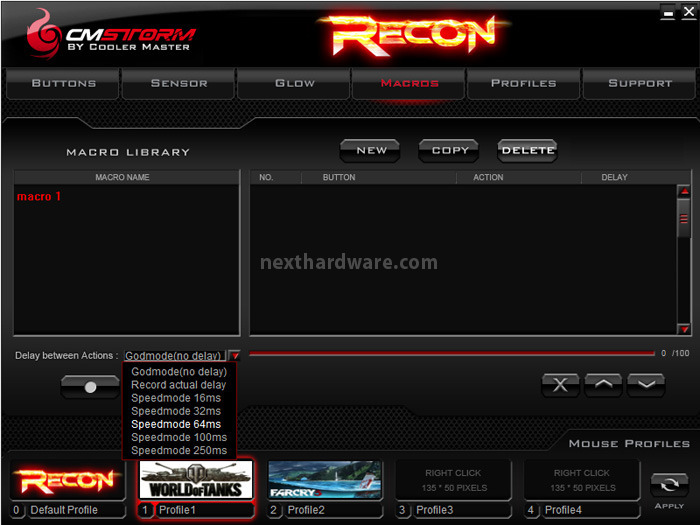Select the Recon Default Profile thumbnail
This screenshot has width=700, height=525.
coord(67,480)
